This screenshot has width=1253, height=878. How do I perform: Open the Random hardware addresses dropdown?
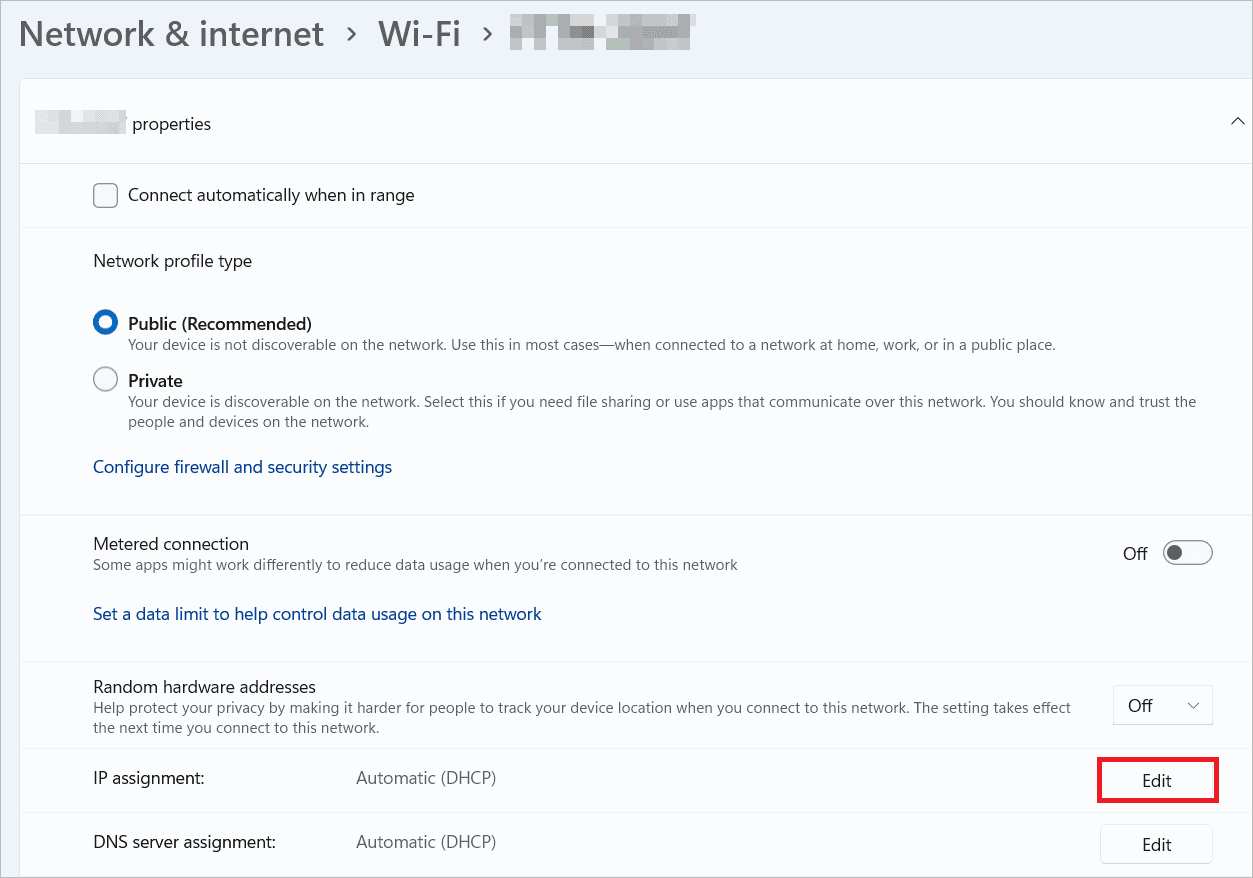click(x=1162, y=705)
